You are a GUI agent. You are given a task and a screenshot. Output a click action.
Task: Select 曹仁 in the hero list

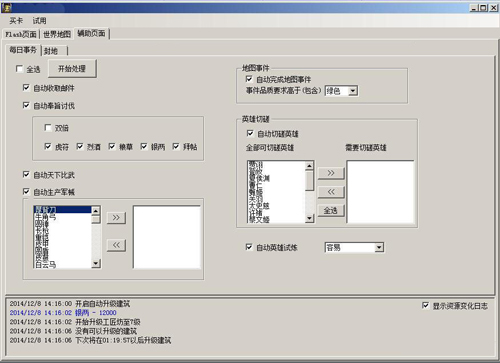point(276,185)
